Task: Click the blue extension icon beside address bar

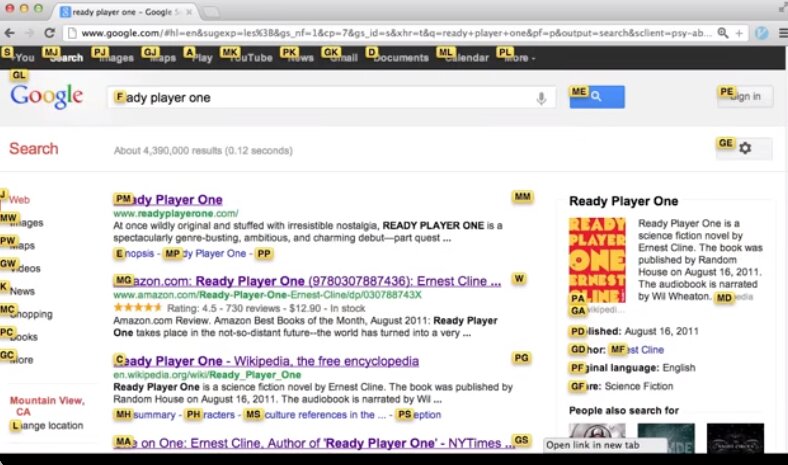Action: click(761, 33)
